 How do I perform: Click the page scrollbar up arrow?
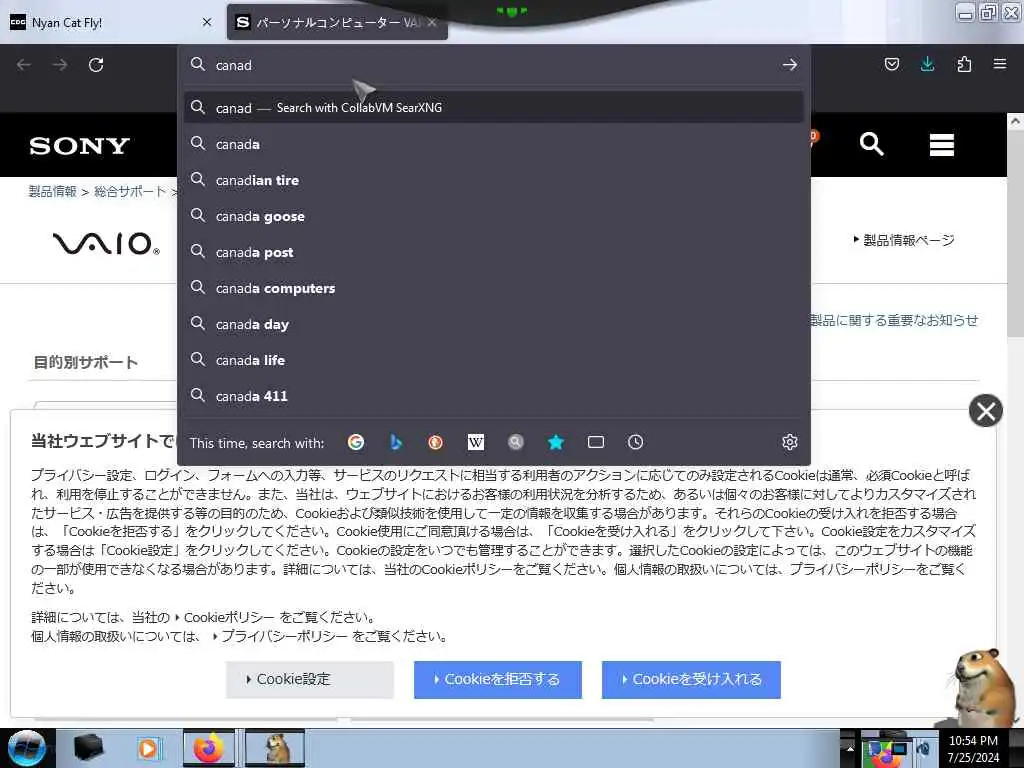(1016, 121)
